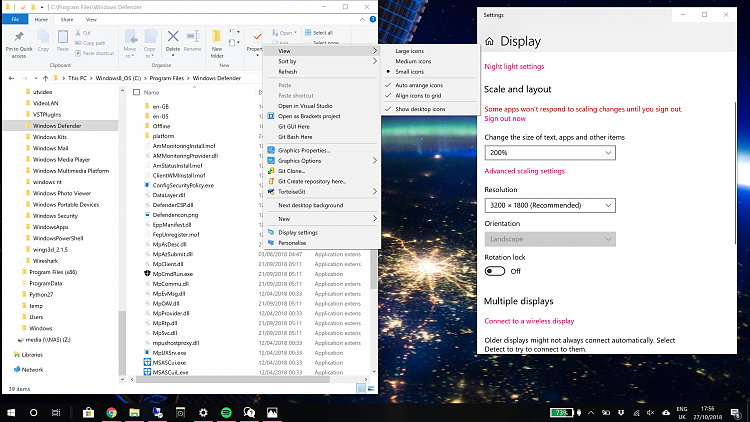Select Small icons radio option
This screenshot has height=422, width=750.
pos(409,72)
